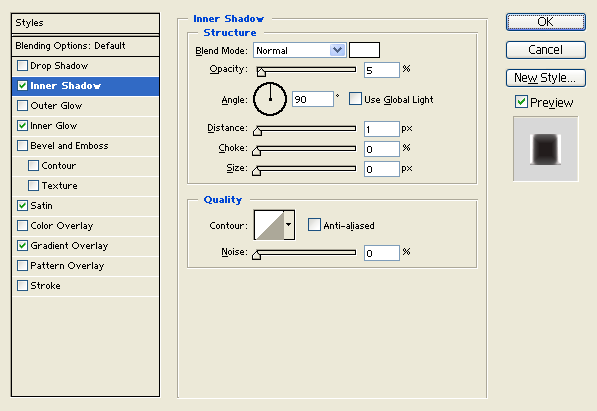
Task: Click the Distance value field
Action: tap(382, 129)
